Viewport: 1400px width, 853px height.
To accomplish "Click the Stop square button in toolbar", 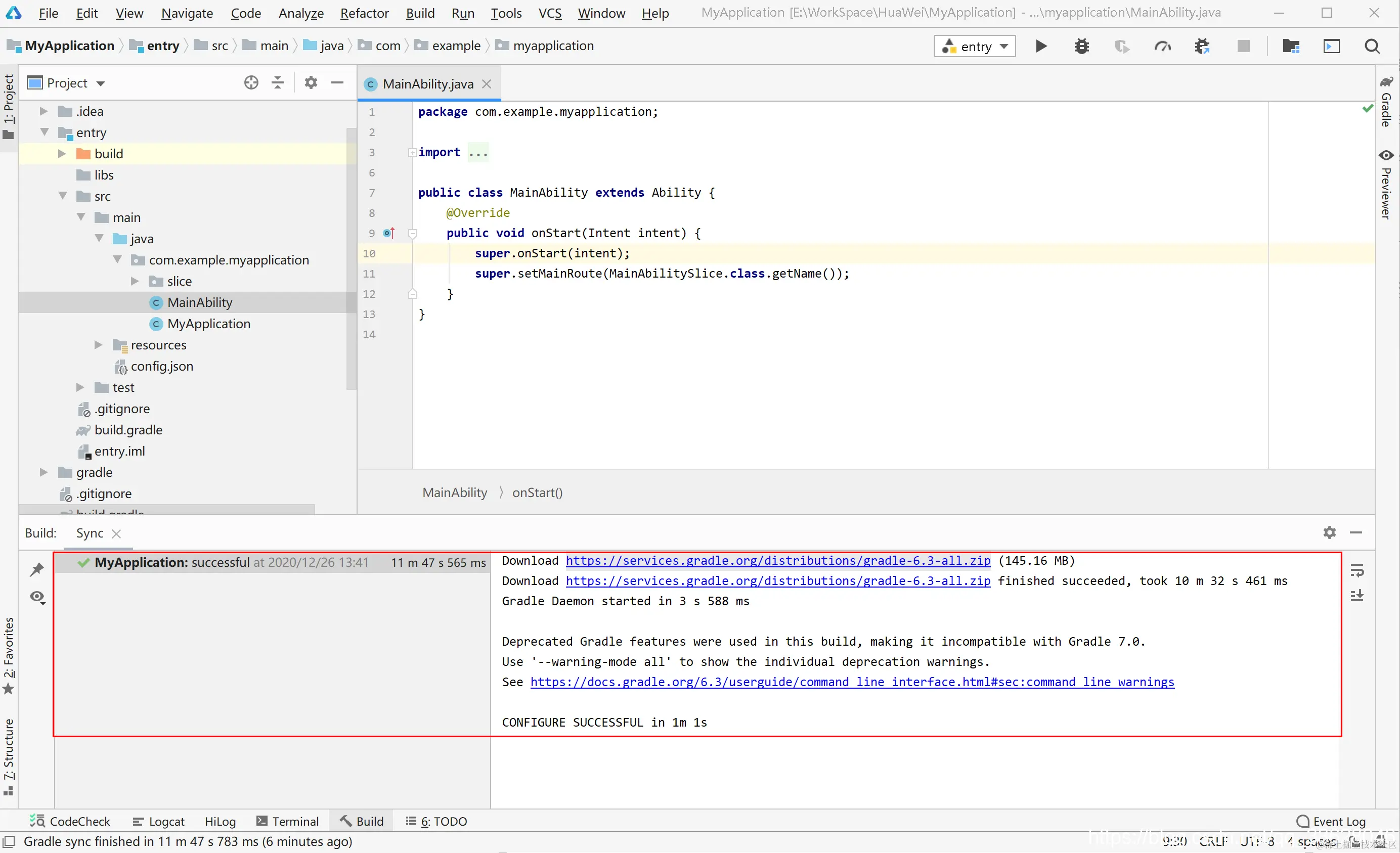I will [x=1243, y=46].
